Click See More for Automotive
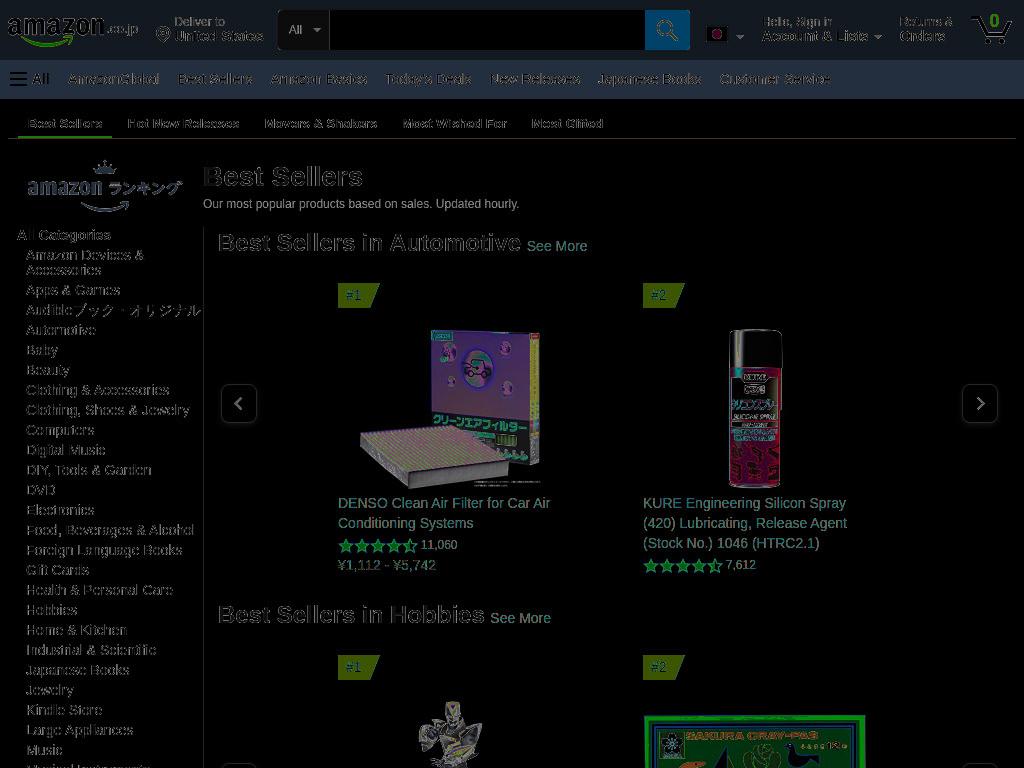Screen dimensions: 1024x768 coord(556,246)
